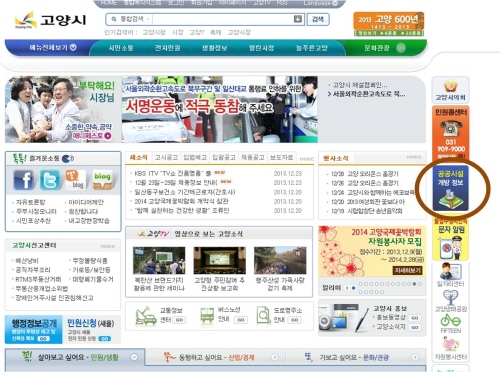Switch to the 고시공고 news tab

click(x=166, y=157)
